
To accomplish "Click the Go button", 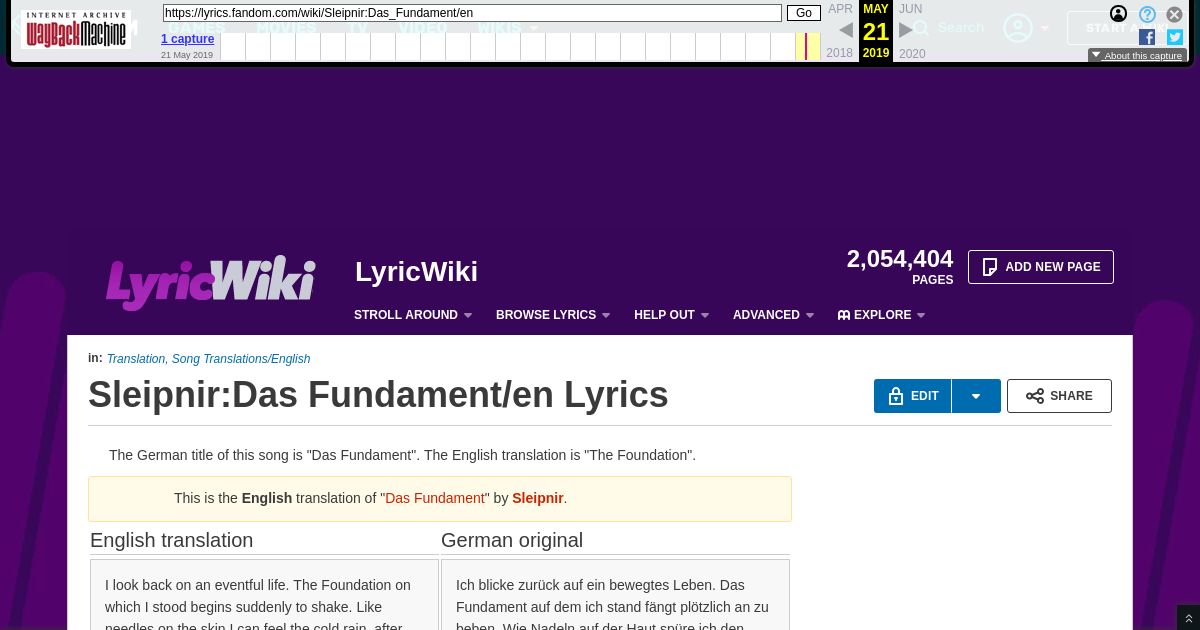I will click(x=804, y=13).
